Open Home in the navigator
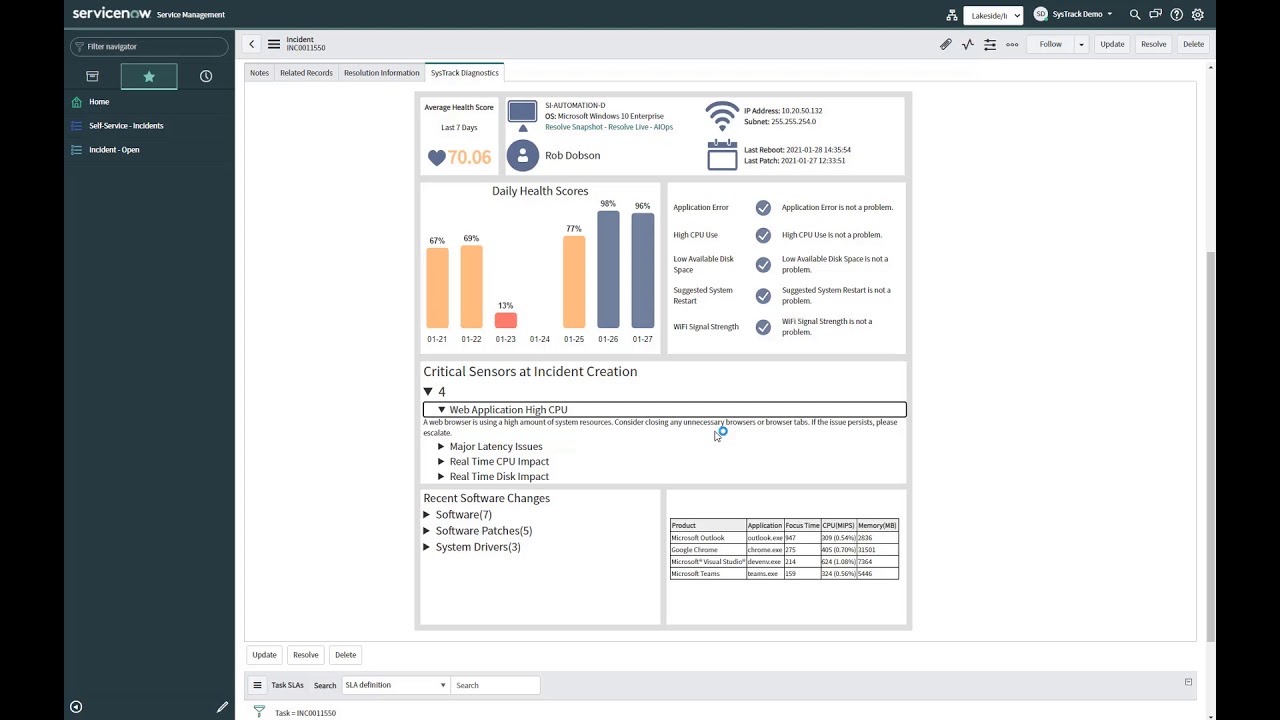This screenshot has height=720, width=1280. point(99,102)
